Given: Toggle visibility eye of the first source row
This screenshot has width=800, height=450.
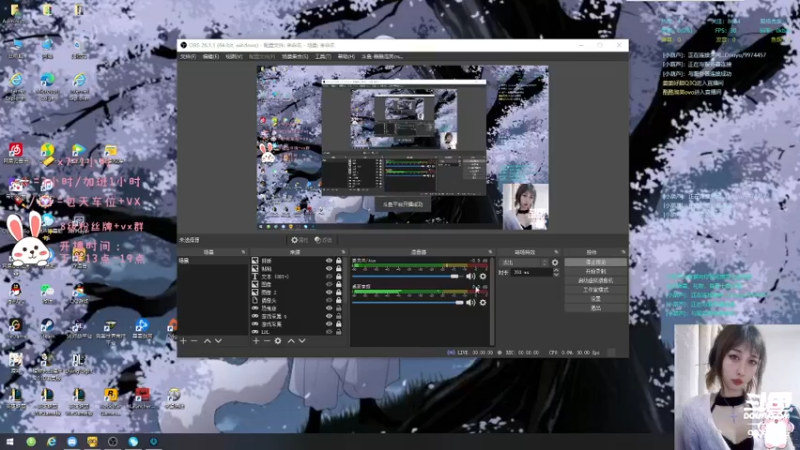Looking at the screenshot, I should [x=329, y=261].
